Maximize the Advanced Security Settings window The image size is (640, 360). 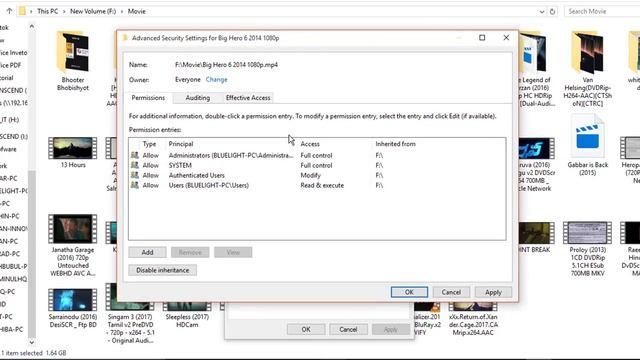pos(482,38)
